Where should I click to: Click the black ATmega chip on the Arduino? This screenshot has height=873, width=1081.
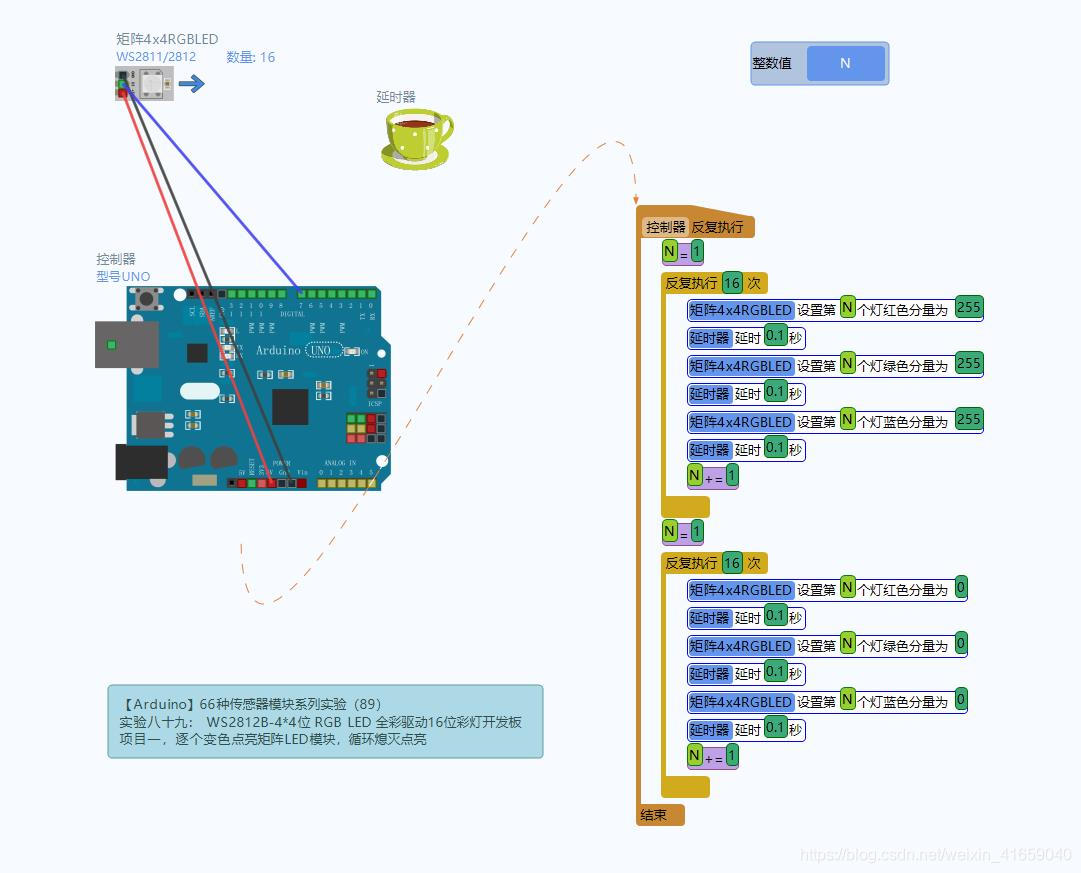(290, 407)
